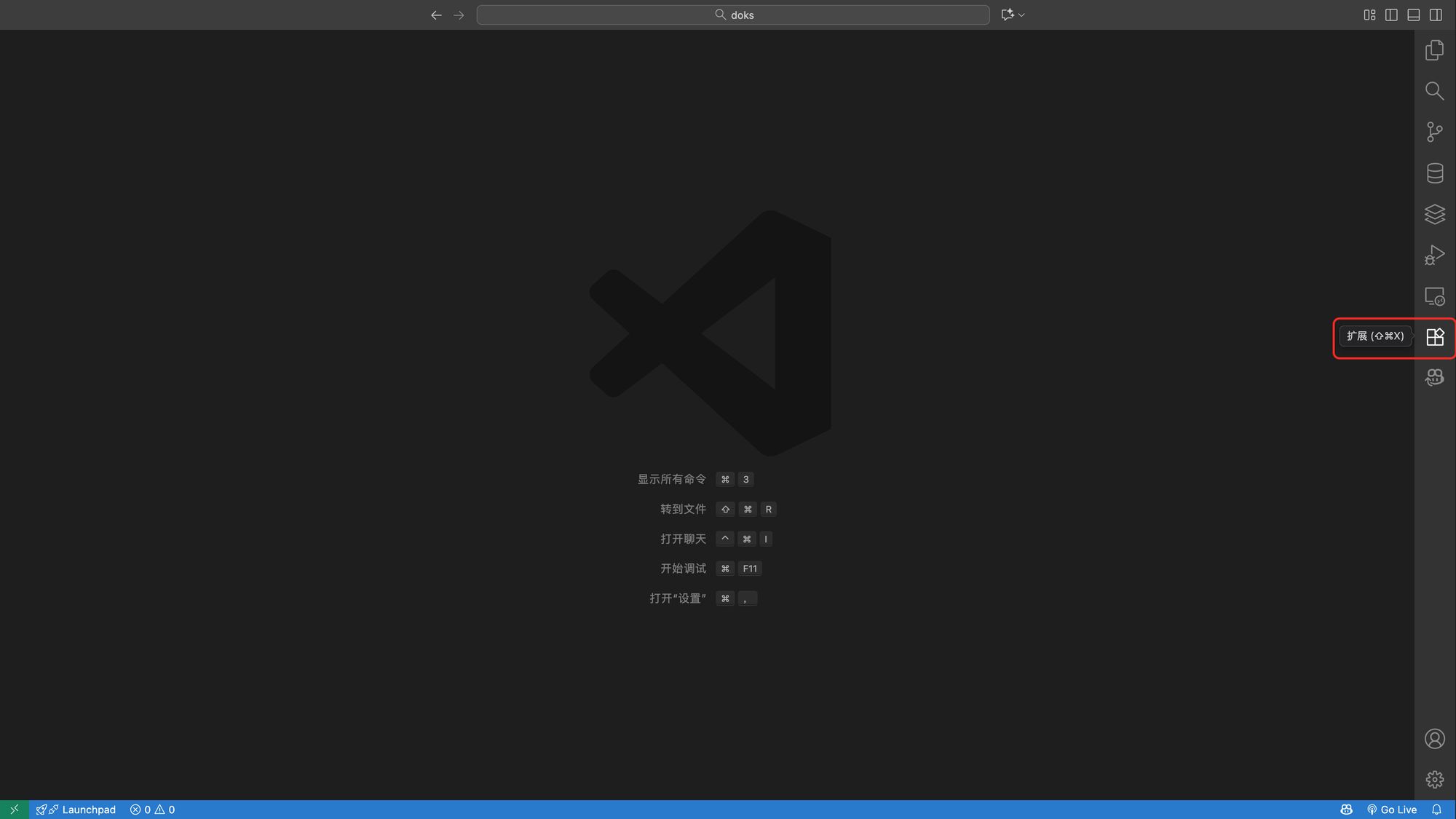This screenshot has height=819, width=1456.
Task: Toggle the primary side bar layout button
Action: pos(1391,15)
